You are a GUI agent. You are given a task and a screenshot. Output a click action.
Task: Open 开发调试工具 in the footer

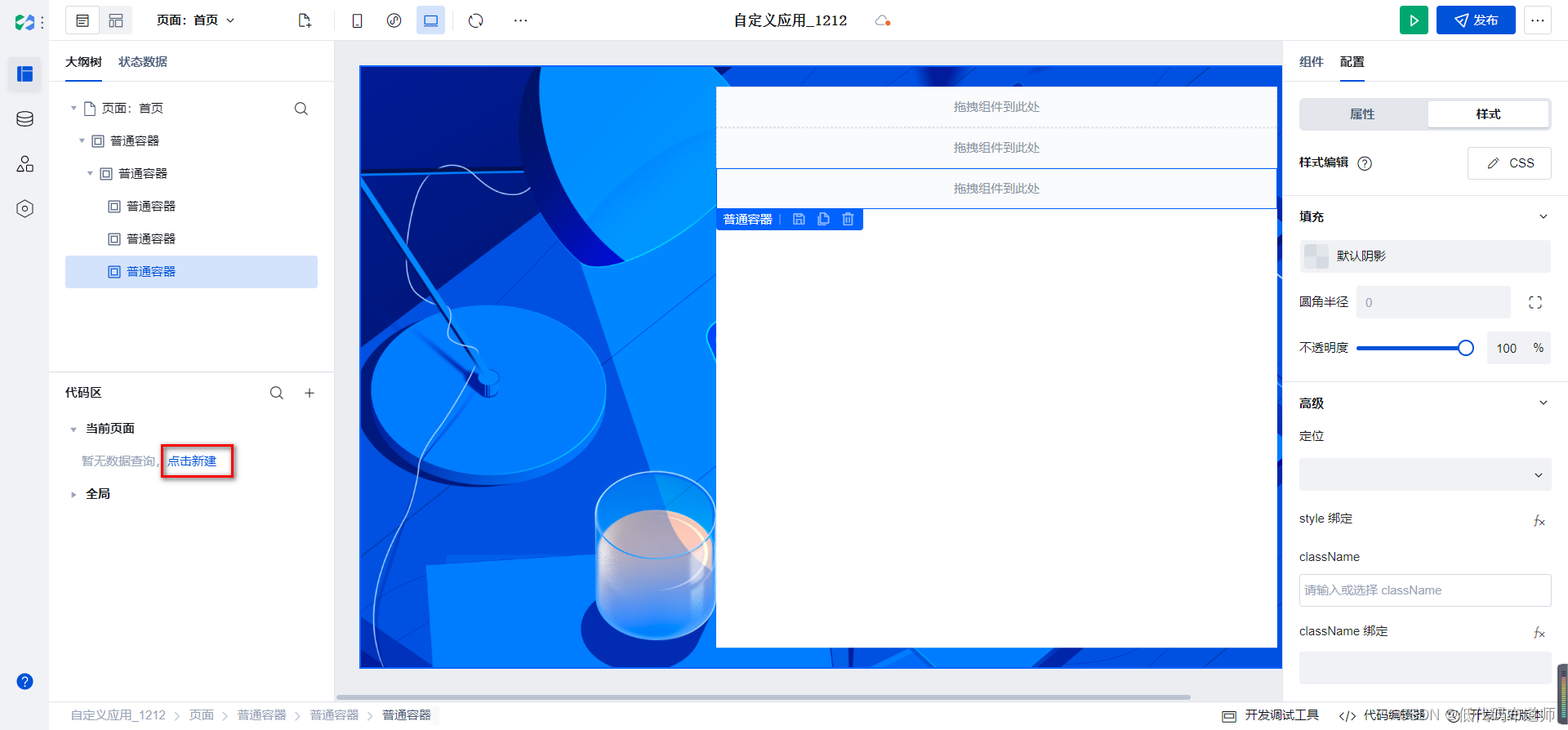tap(1270, 715)
